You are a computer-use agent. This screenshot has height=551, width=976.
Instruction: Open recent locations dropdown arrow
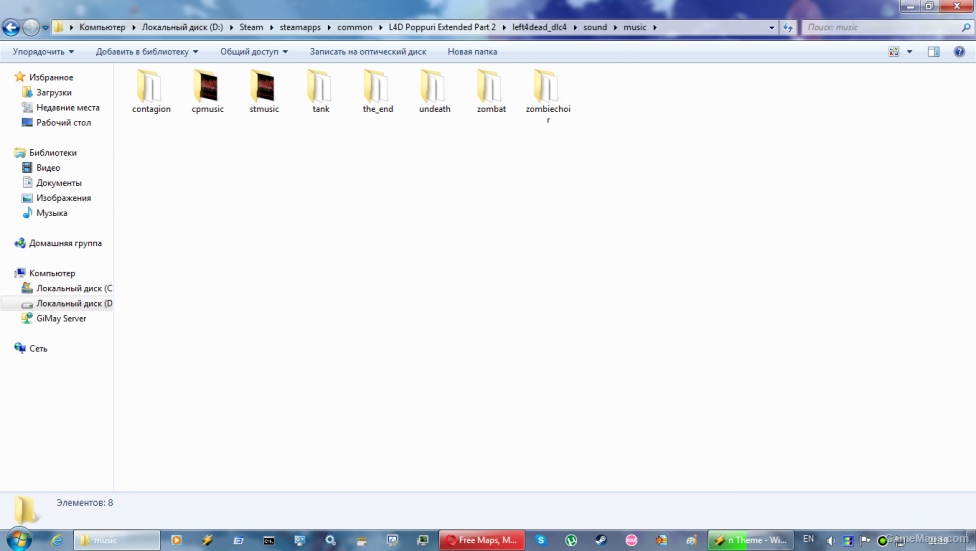[45, 27]
